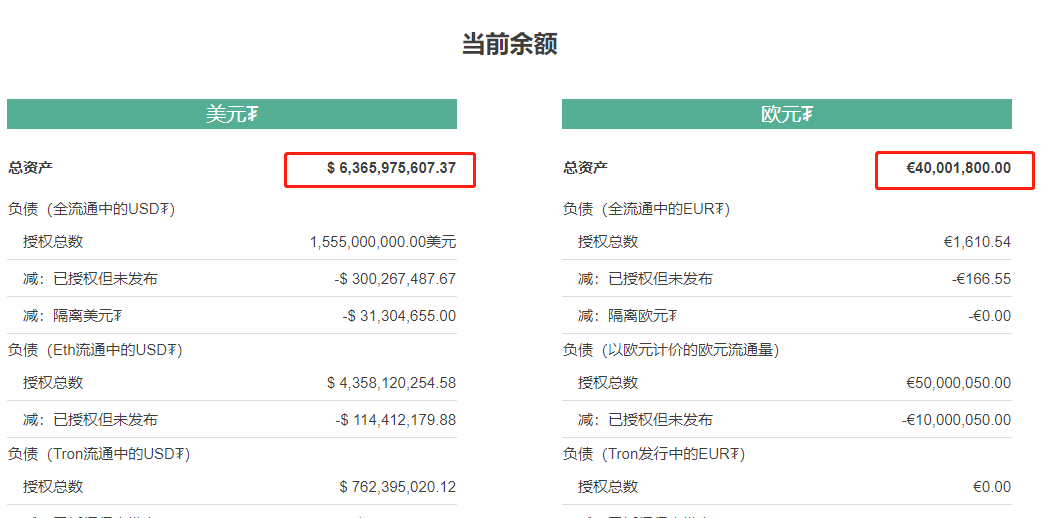This screenshot has width=1047, height=518.
Task: Click 授权总数 label beside 1,555,000,000.00美元
Action: 53,242
